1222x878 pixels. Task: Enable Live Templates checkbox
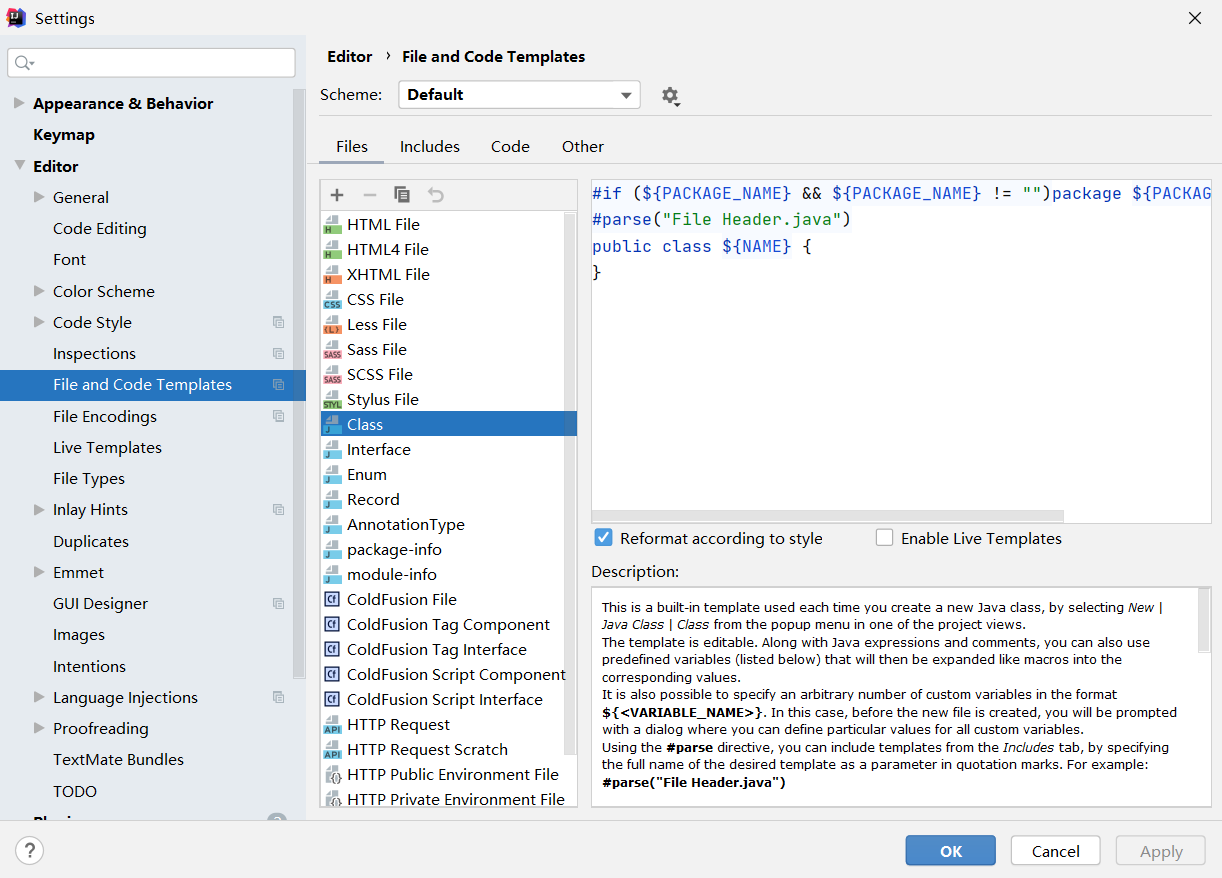884,538
